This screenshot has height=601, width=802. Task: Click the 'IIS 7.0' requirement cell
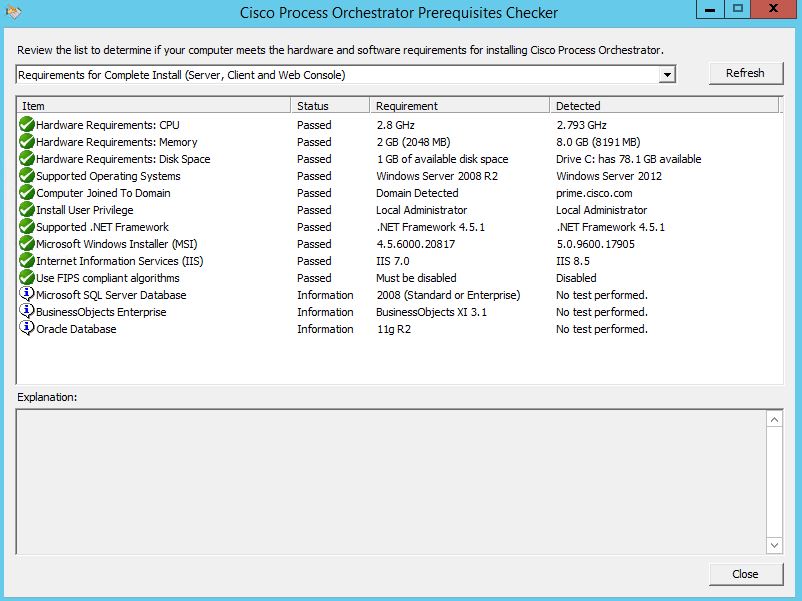click(393, 261)
